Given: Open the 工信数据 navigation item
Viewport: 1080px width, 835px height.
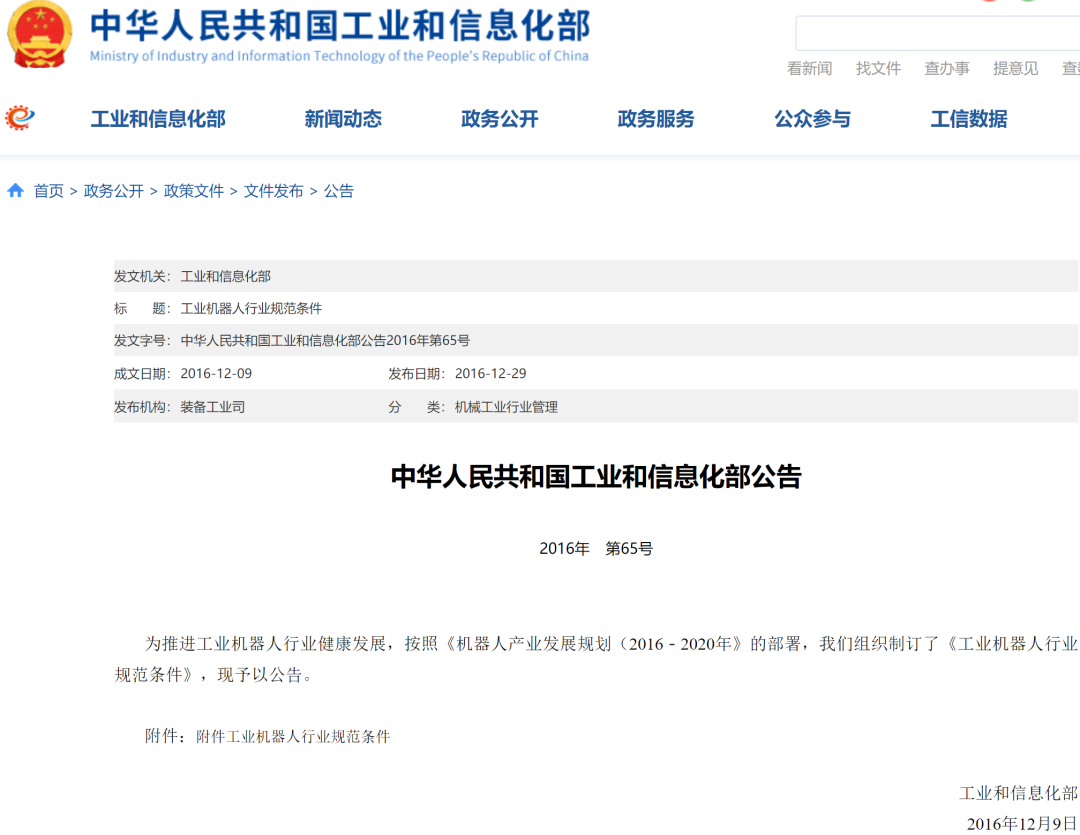Looking at the screenshot, I should tap(969, 119).
